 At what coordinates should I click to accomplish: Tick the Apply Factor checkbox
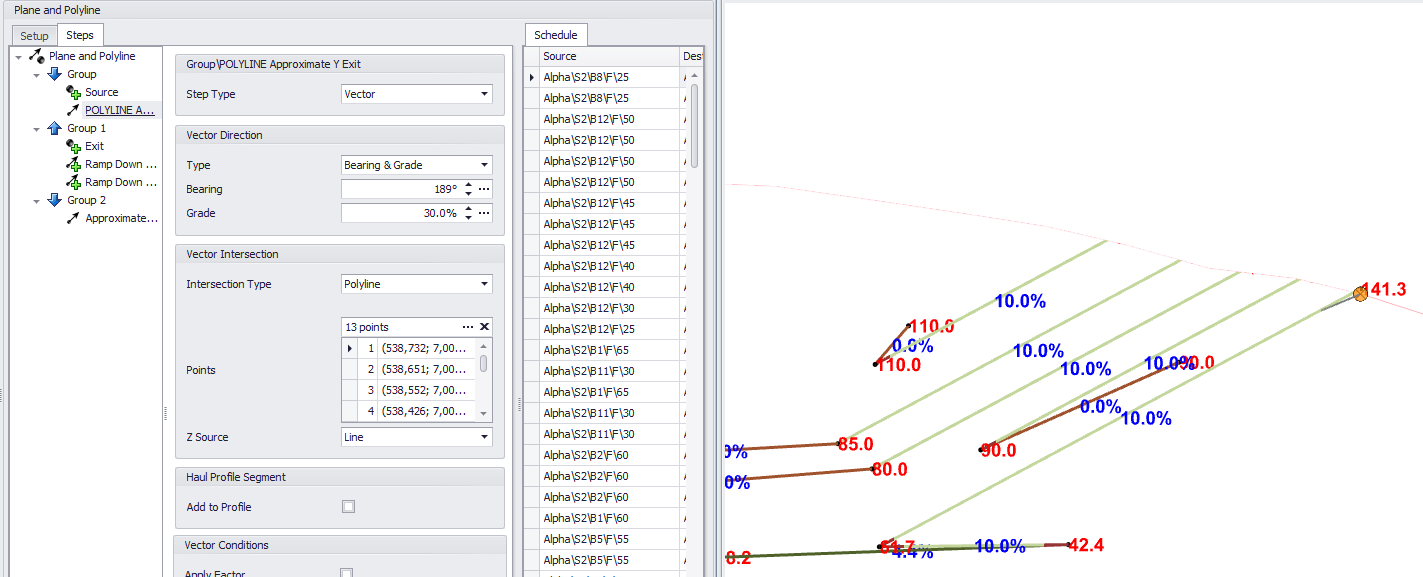(347, 573)
